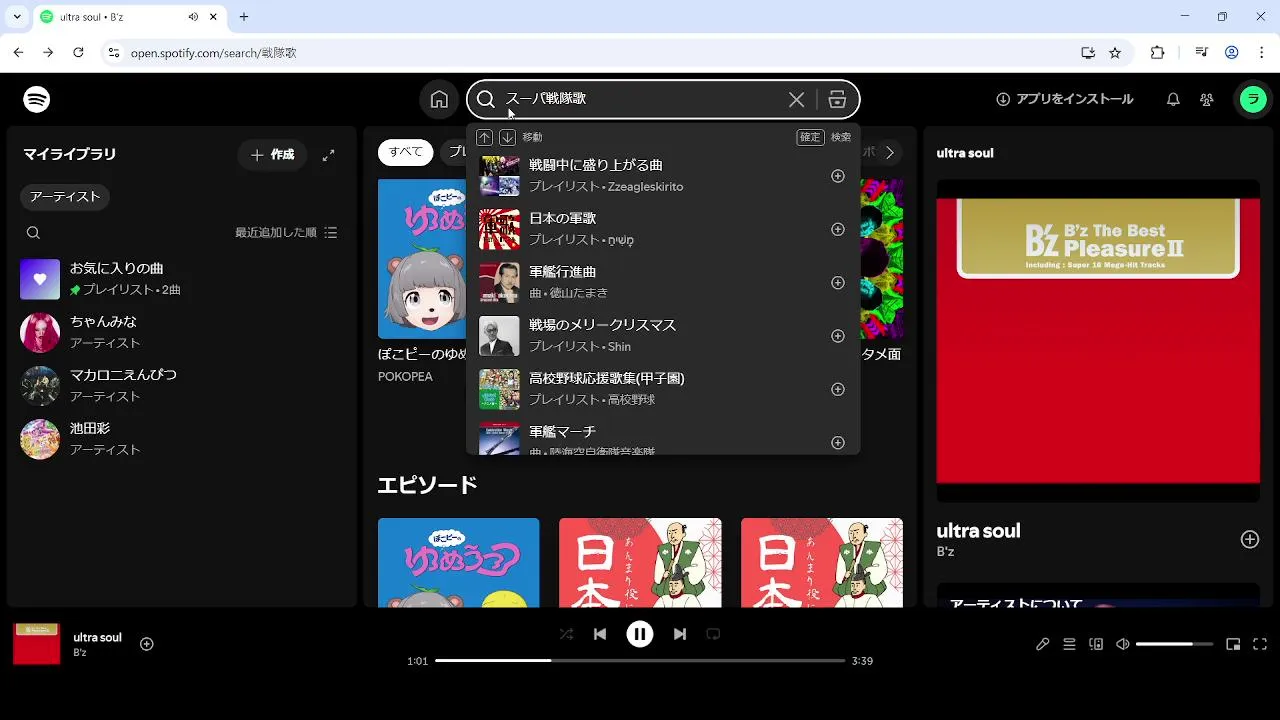The width and height of the screenshot is (1280, 720).
Task: Clear the search field text
Action: coord(796,99)
